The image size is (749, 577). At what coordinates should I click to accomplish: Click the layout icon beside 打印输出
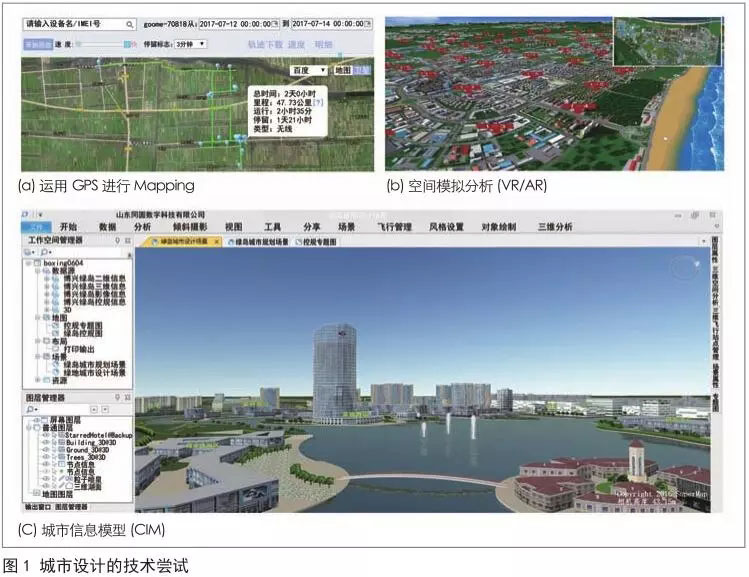[56, 349]
